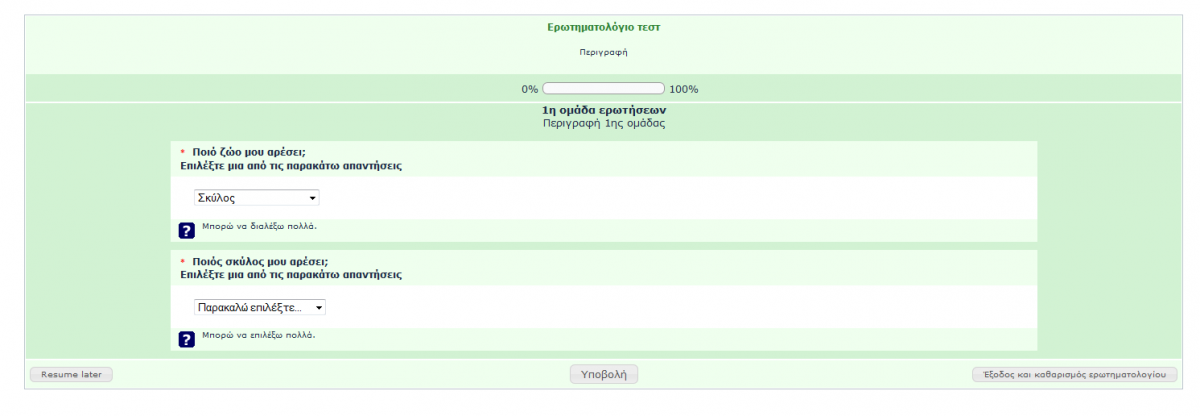Select the 'Ερωτηματολόγιο τεστ' survey title
Image resolution: width=1200 pixels, height=416 pixels.
coord(604,27)
